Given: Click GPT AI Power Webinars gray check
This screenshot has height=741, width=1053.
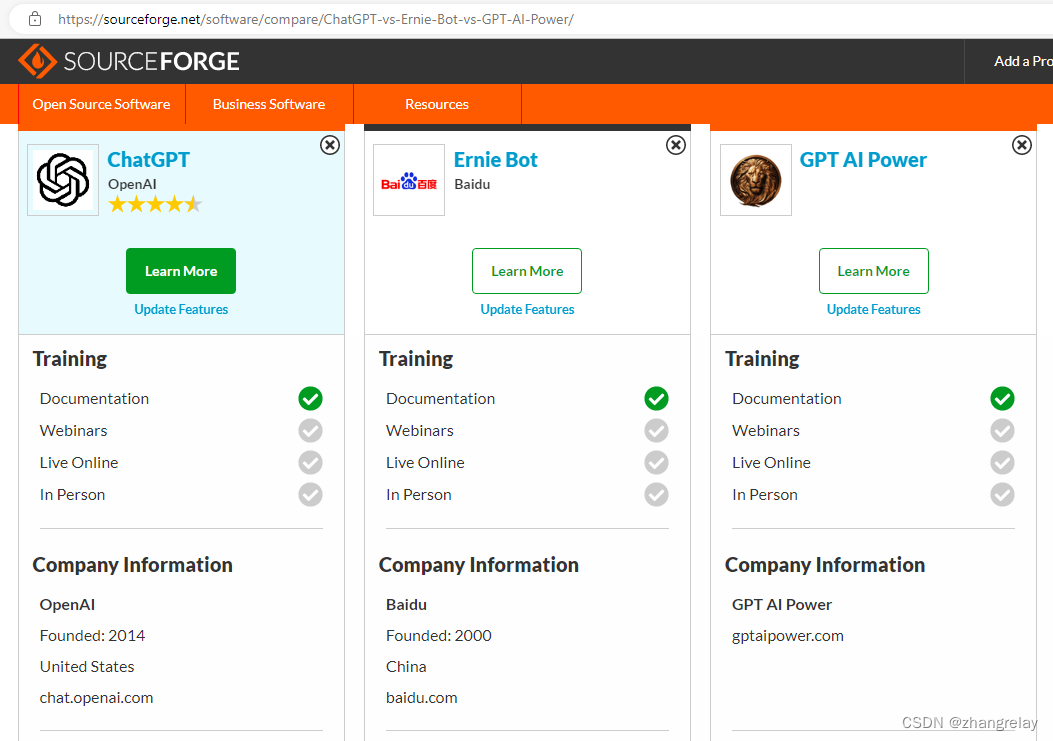Looking at the screenshot, I should point(1002,431).
